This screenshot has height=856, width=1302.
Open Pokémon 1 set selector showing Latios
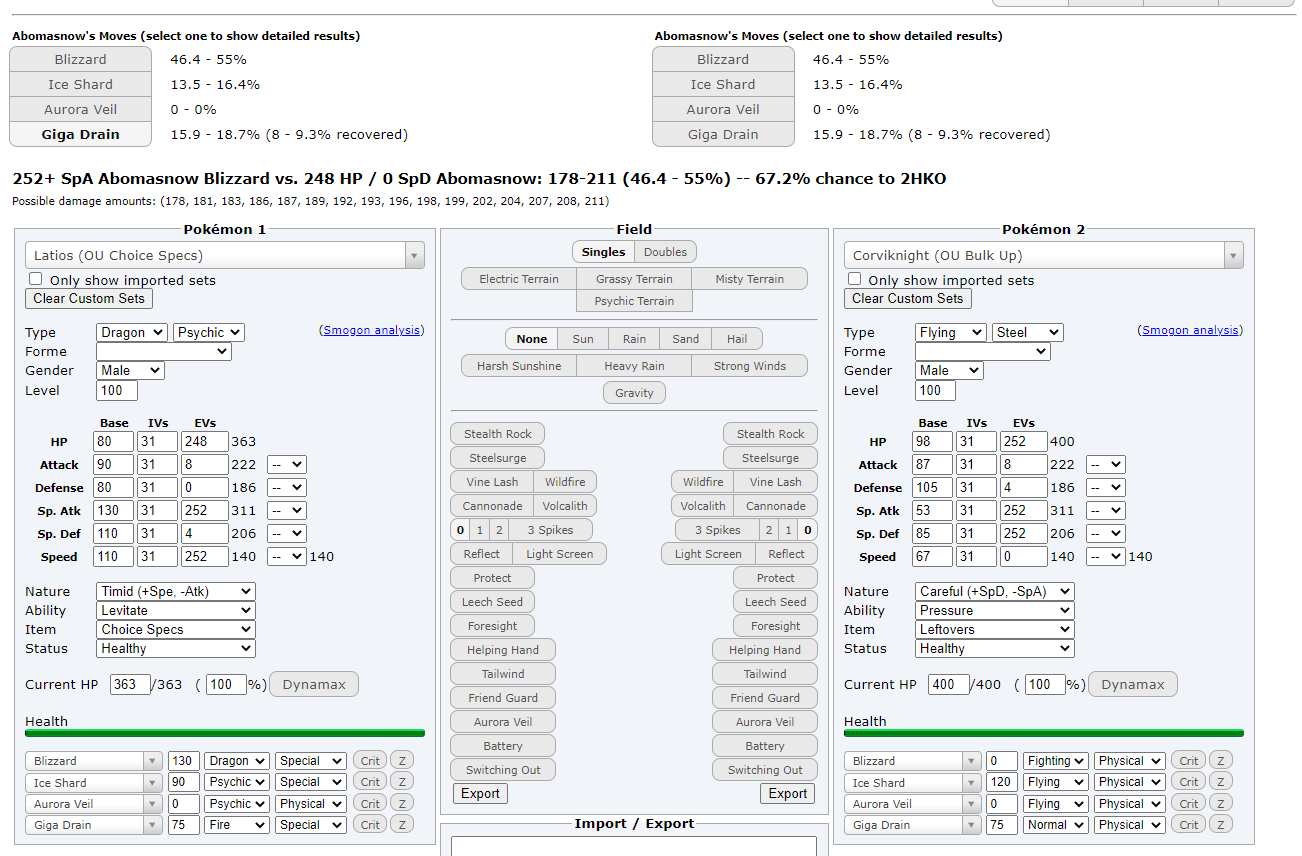[x=225, y=255]
